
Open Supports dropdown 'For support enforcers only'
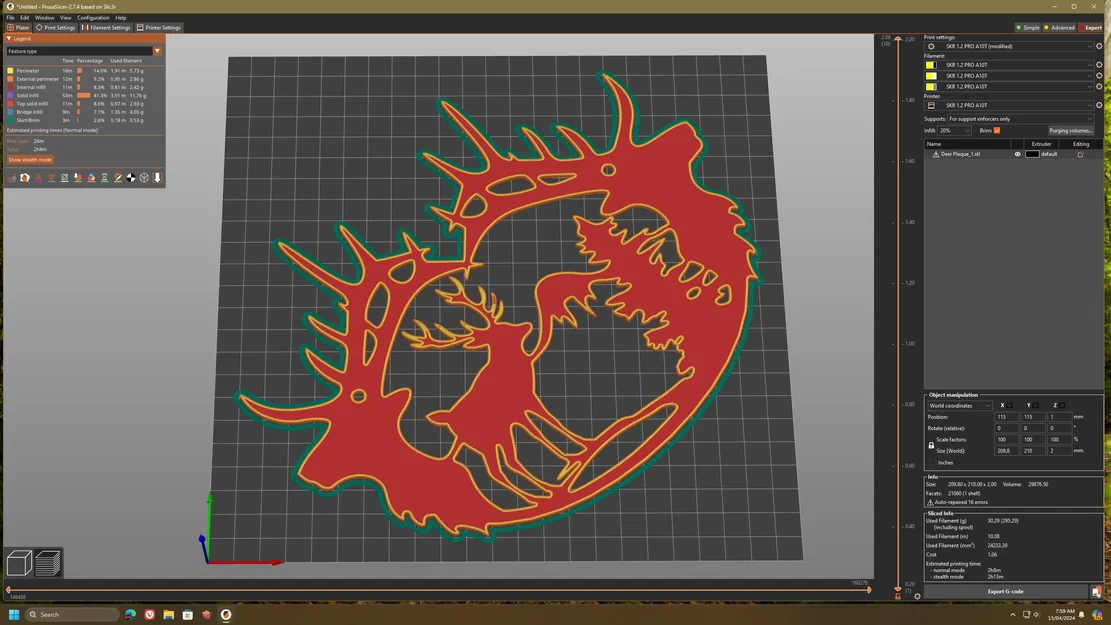[1020, 119]
